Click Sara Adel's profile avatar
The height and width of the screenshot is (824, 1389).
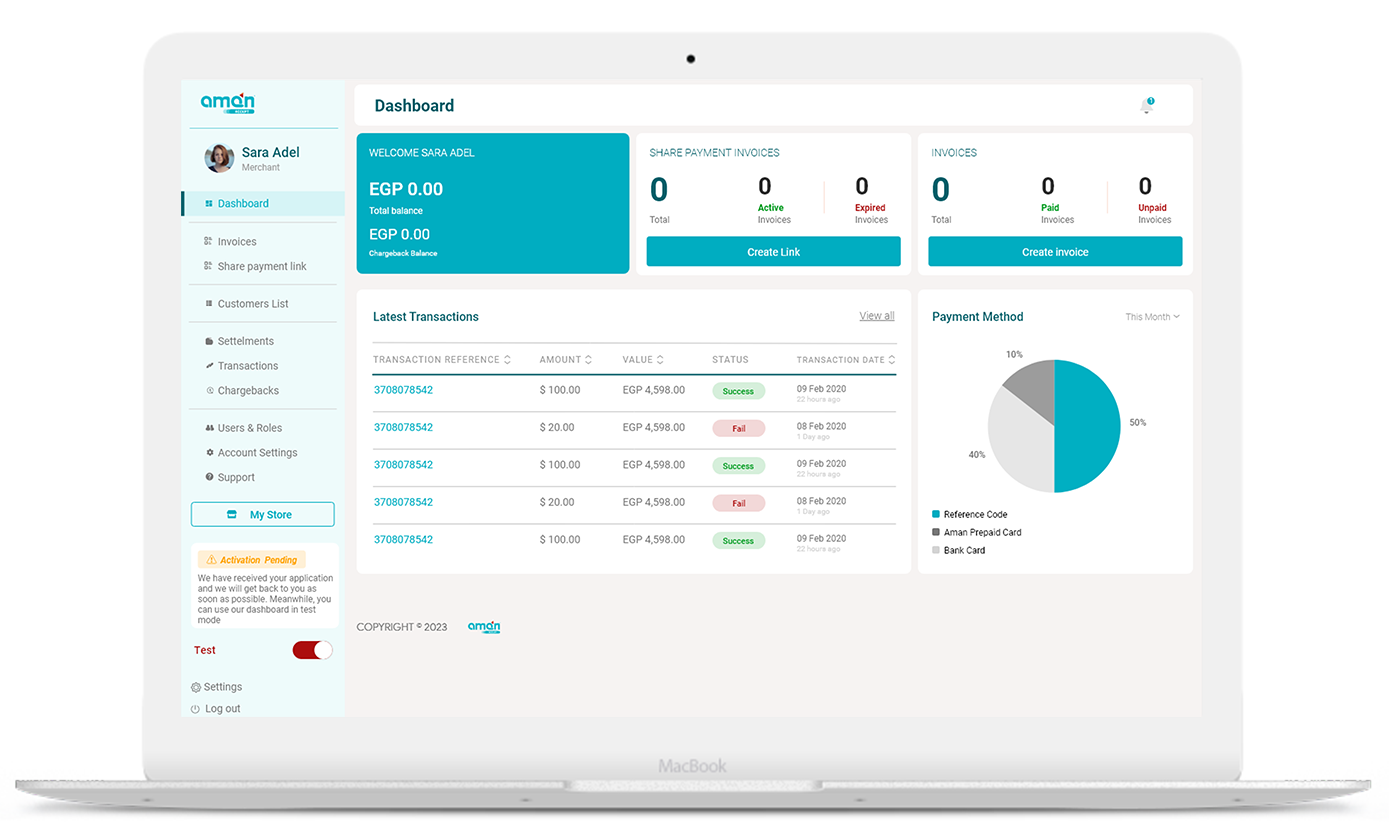[219, 158]
